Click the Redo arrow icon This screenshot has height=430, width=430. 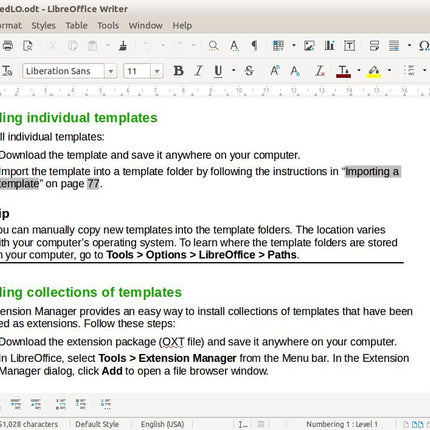click(x=179, y=45)
